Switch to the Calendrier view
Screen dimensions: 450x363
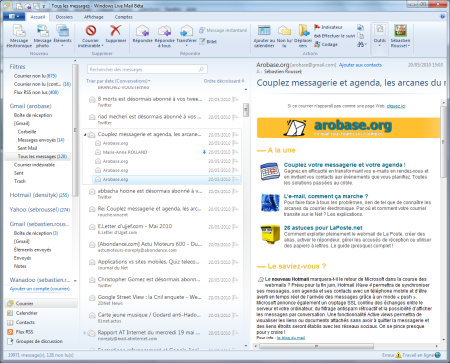[x=41, y=313]
